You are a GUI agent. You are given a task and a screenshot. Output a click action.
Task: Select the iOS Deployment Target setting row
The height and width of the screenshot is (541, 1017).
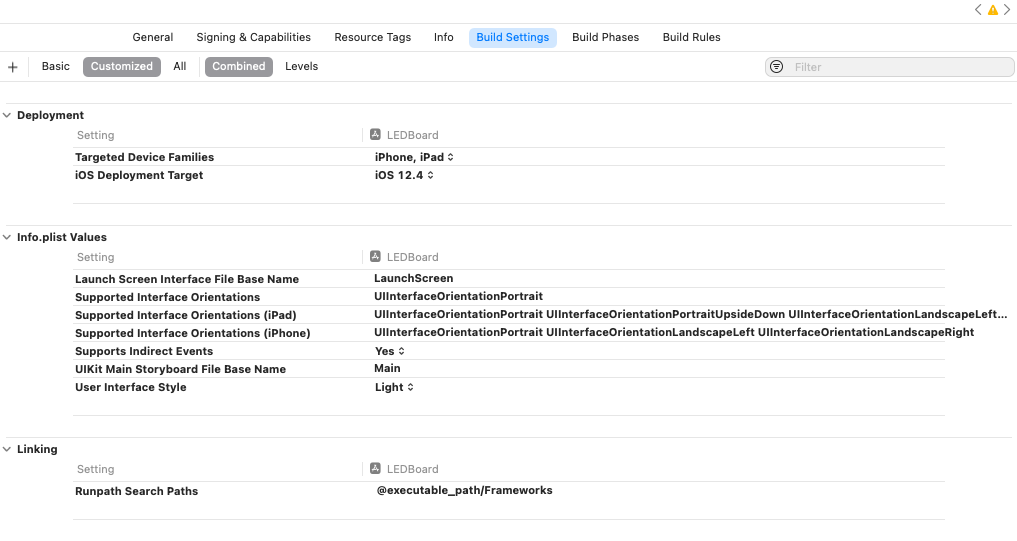coord(508,175)
